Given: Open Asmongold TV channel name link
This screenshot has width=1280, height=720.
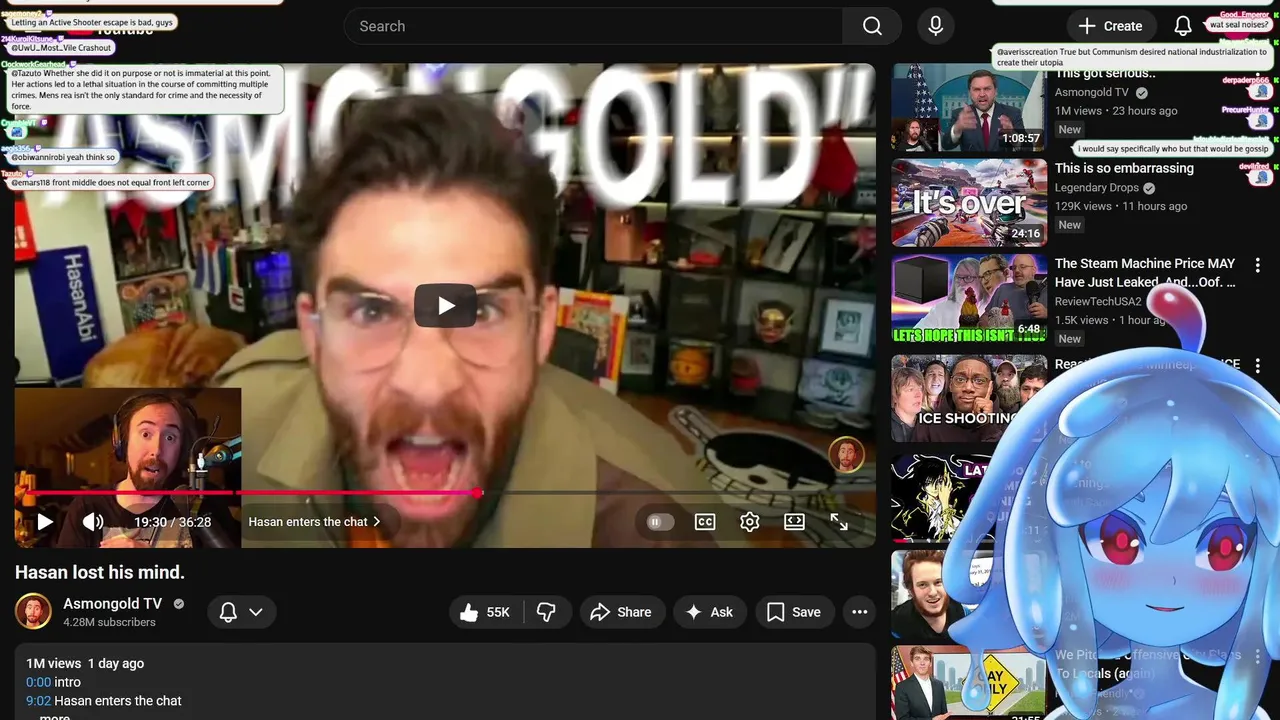Looking at the screenshot, I should [113, 604].
